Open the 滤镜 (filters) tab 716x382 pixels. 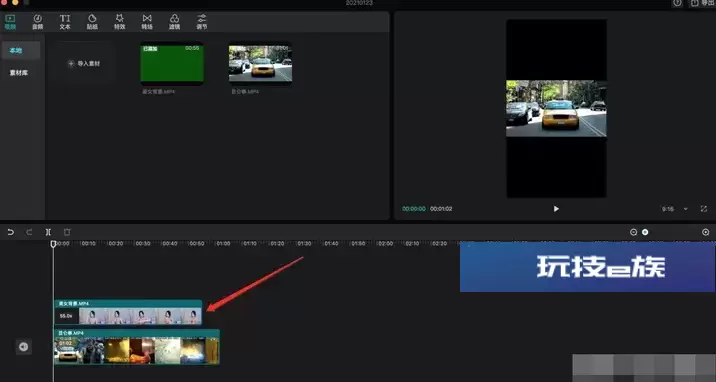click(174, 21)
